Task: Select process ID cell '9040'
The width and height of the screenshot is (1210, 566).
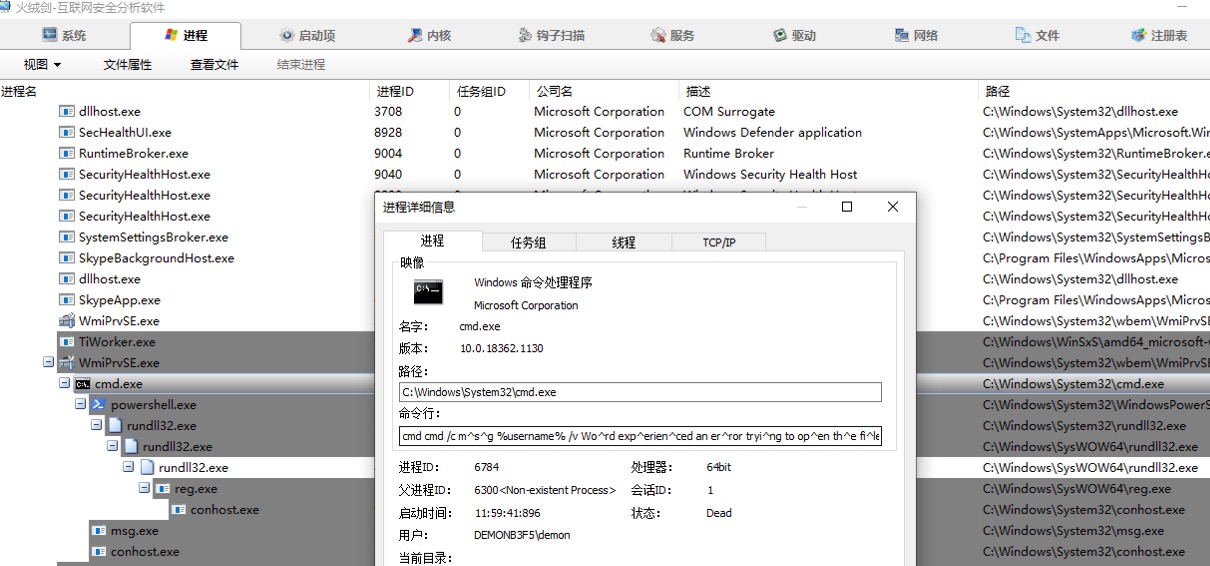Action: coord(388,174)
